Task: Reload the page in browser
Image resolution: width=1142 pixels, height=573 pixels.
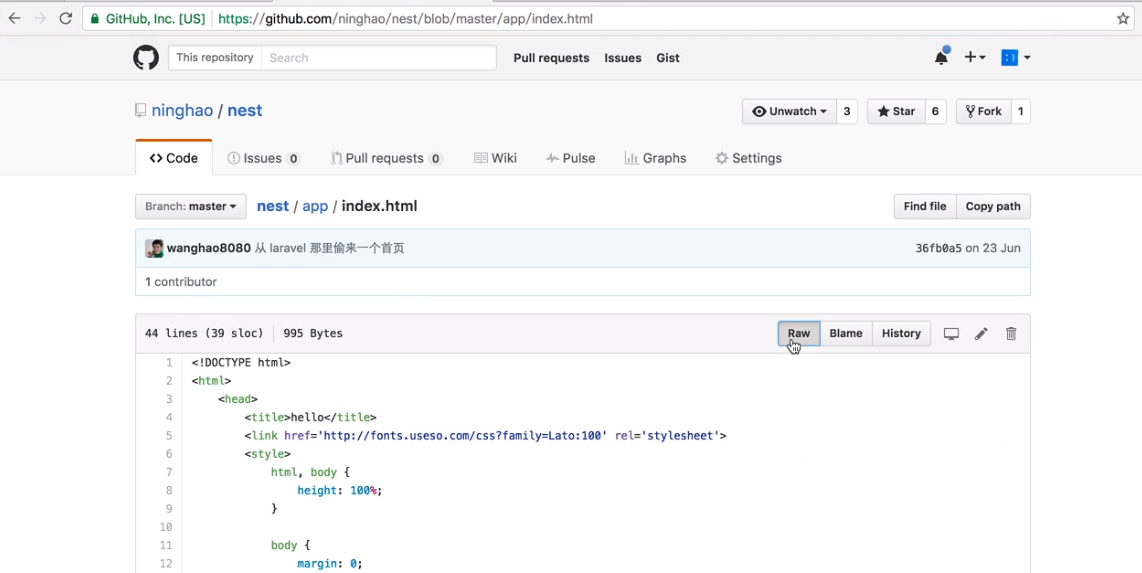Action: pos(66,19)
